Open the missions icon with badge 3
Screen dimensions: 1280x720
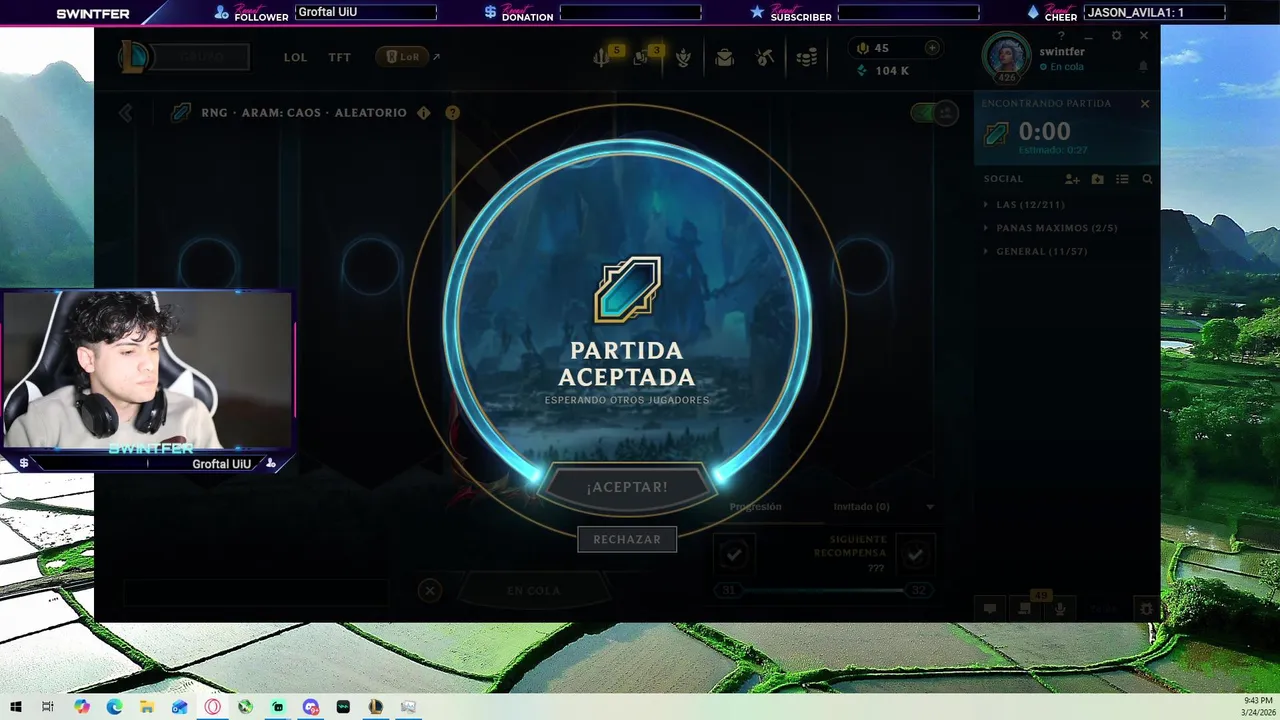pos(643,58)
